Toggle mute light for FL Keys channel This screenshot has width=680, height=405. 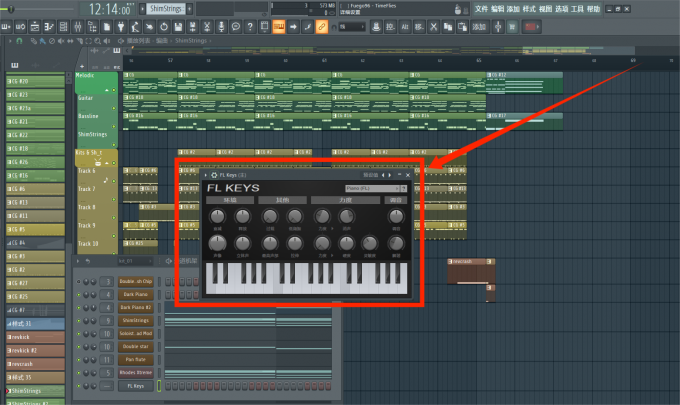78,385
